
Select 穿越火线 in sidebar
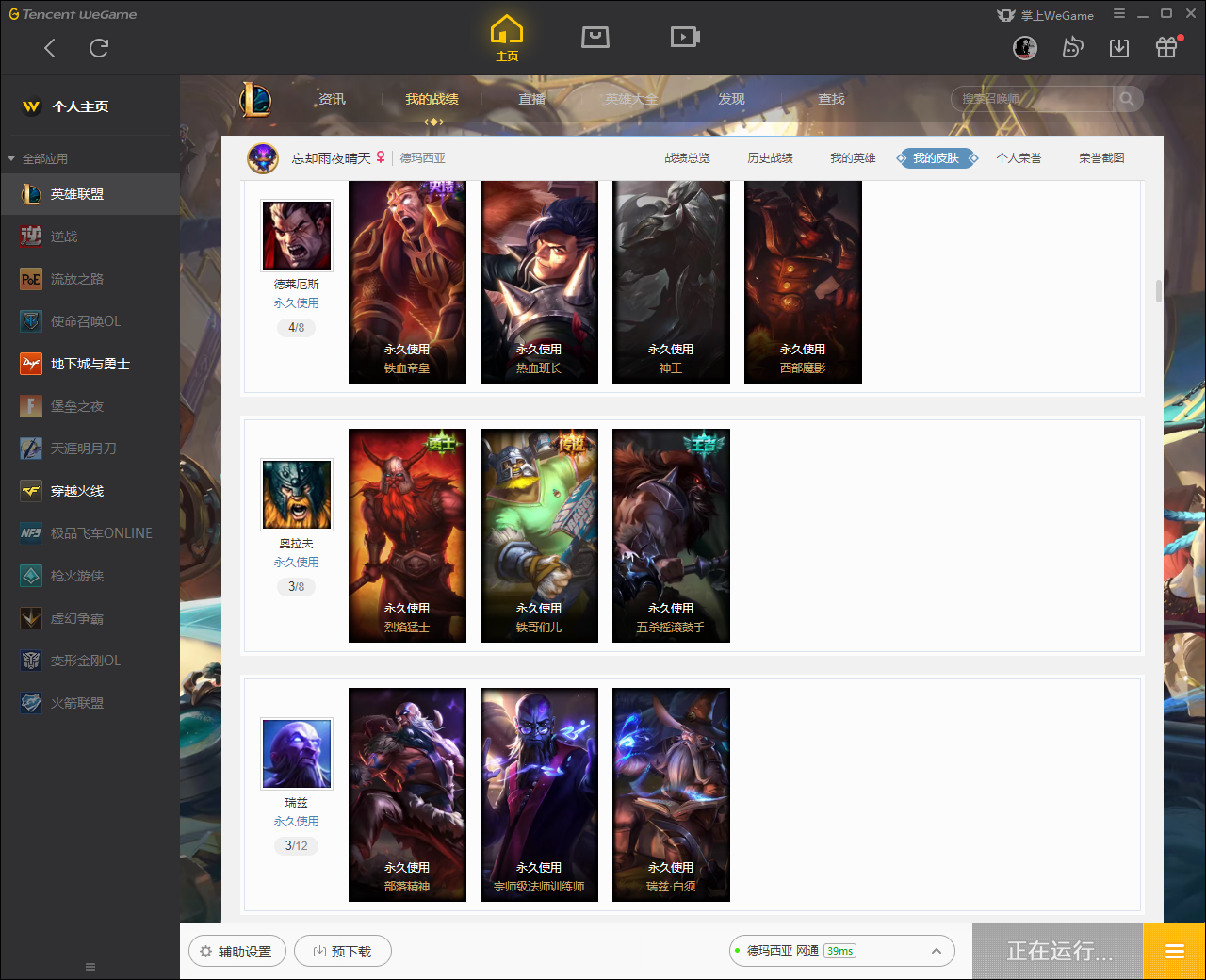pos(90,491)
